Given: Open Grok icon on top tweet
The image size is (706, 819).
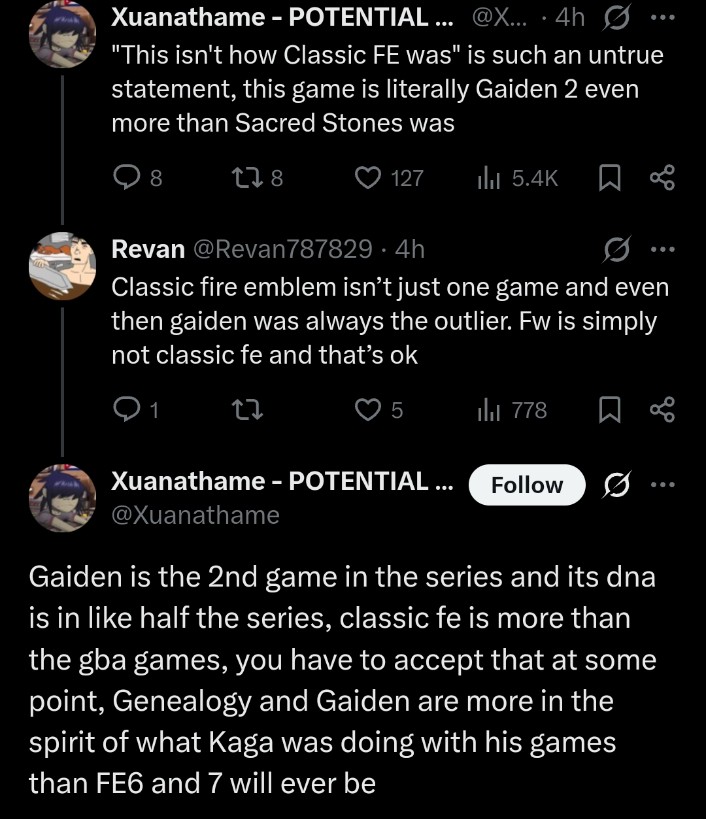Looking at the screenshot, I should (x=617, y=19).
